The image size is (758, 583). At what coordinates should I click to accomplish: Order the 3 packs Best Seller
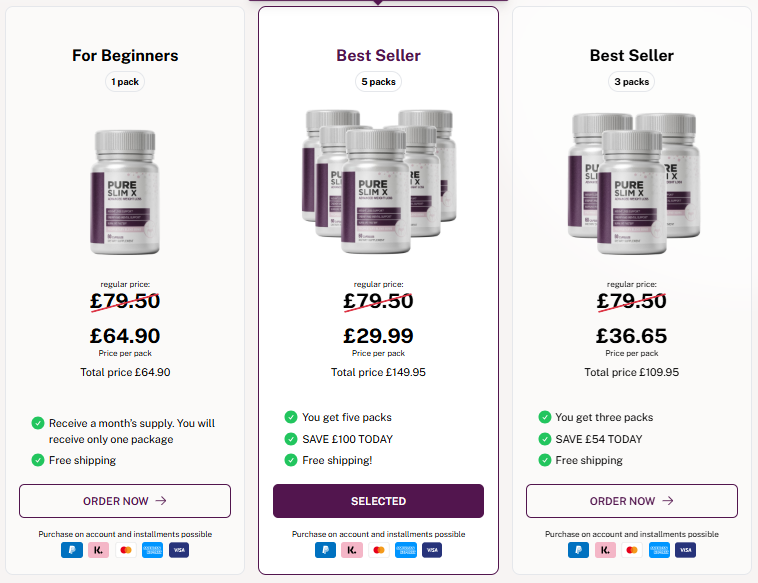[632, 501]
